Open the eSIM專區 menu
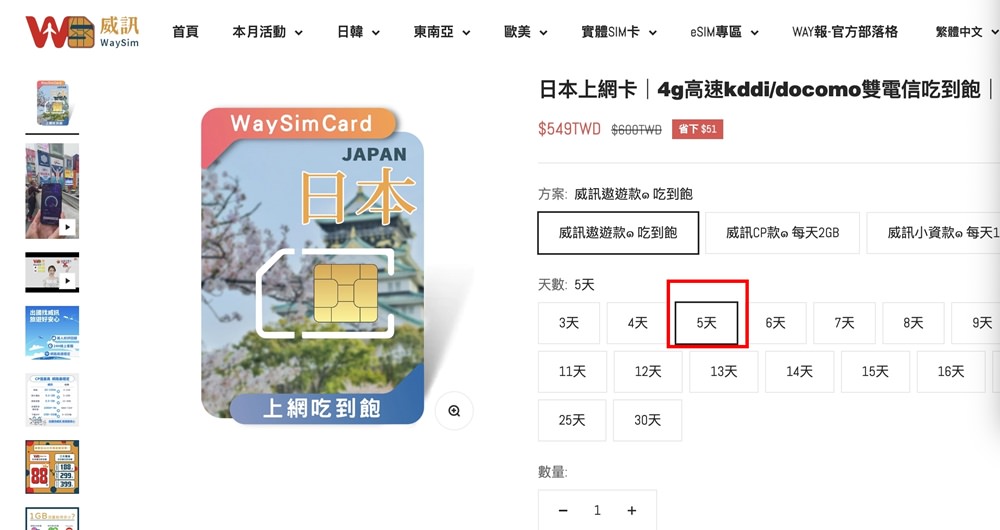Screen dimensions: 1000x530 (x=724, y=32)
